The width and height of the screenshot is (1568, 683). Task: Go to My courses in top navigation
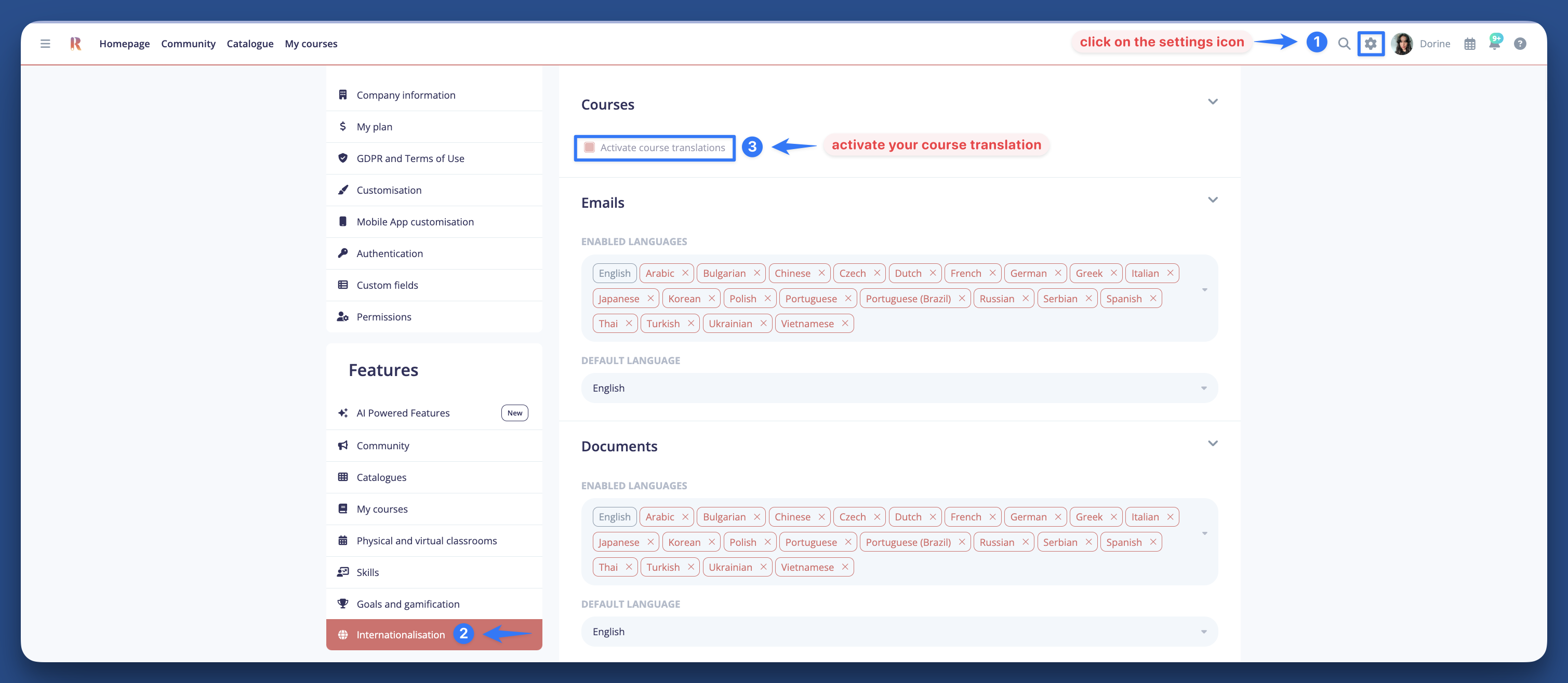pos(311,44)
